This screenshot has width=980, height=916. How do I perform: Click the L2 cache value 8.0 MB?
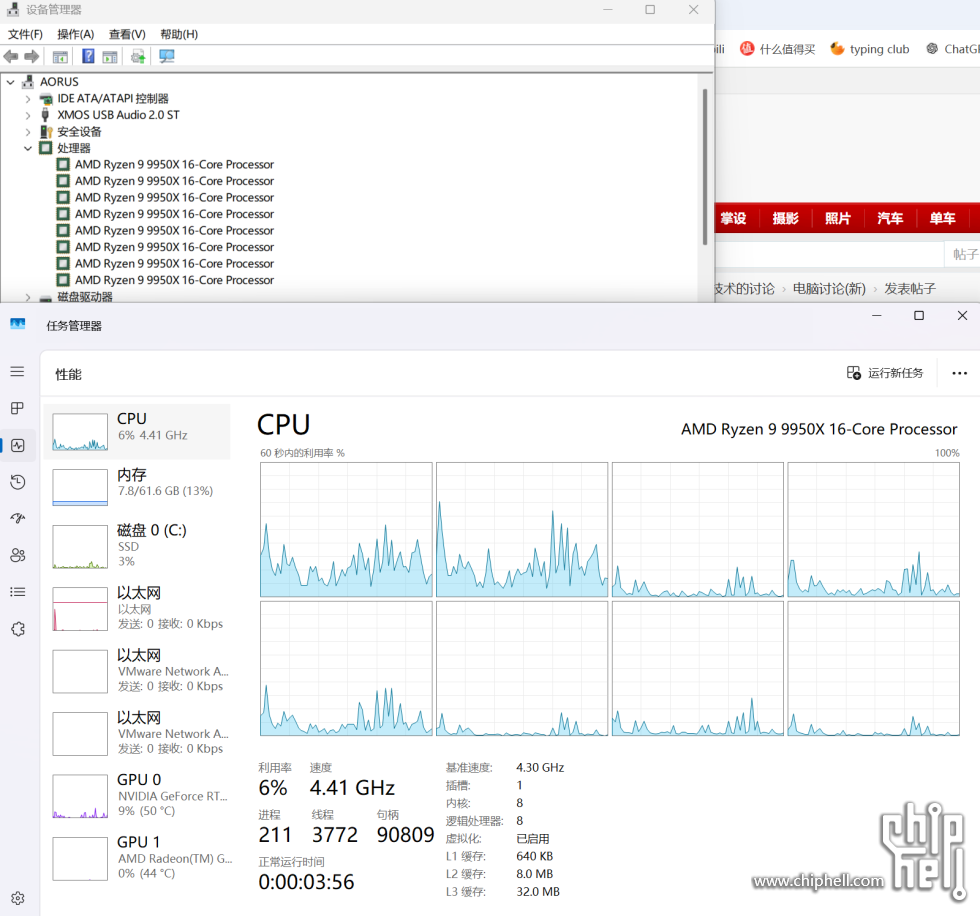(x=534, y=874)
